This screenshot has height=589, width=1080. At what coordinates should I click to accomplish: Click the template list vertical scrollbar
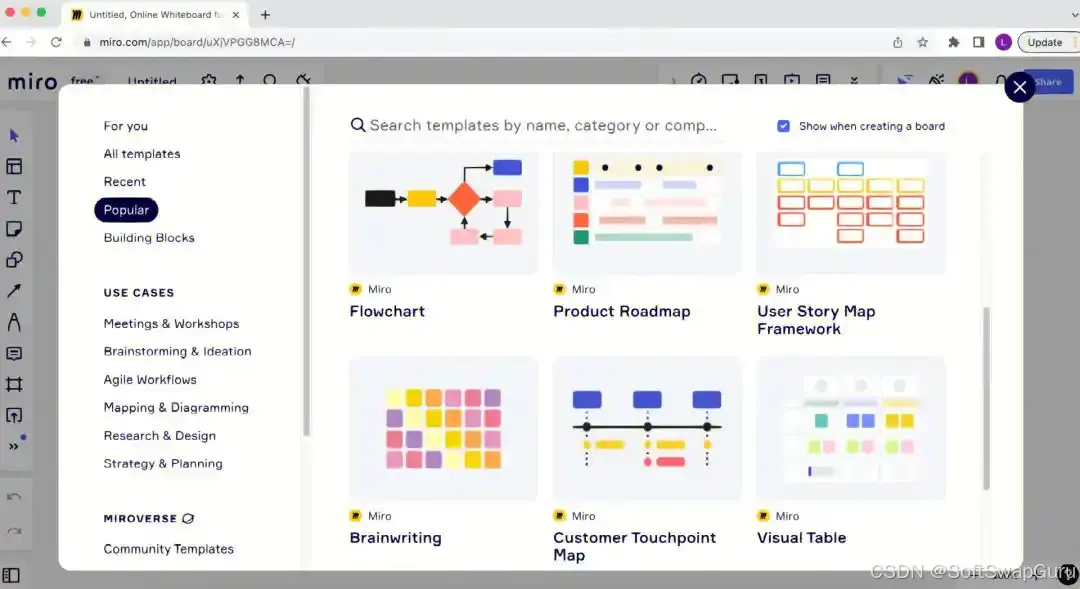tap(986, 398)
